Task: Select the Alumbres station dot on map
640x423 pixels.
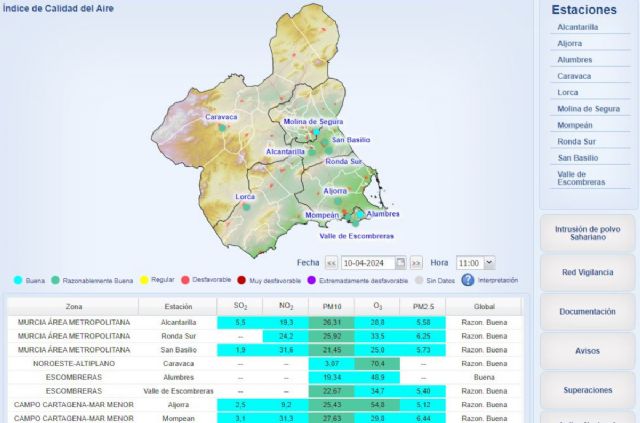Action: (360, 214)
